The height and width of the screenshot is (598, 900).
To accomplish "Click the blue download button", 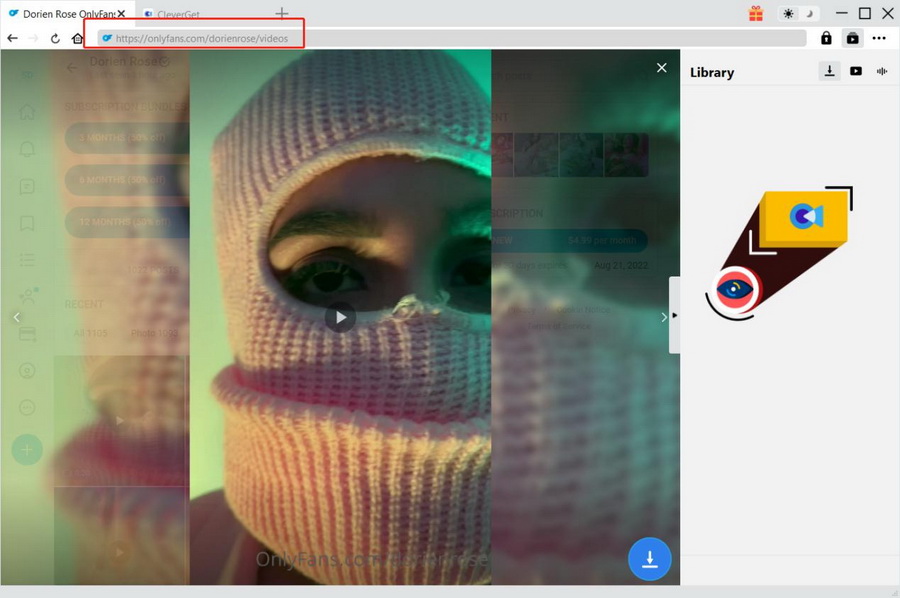I will (649, 559).
